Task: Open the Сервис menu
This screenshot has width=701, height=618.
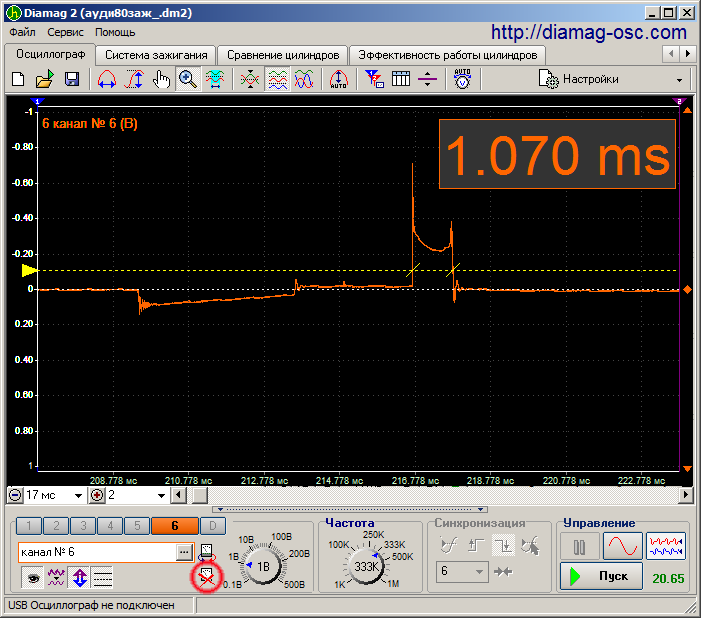Action: [x=65, y=32]
